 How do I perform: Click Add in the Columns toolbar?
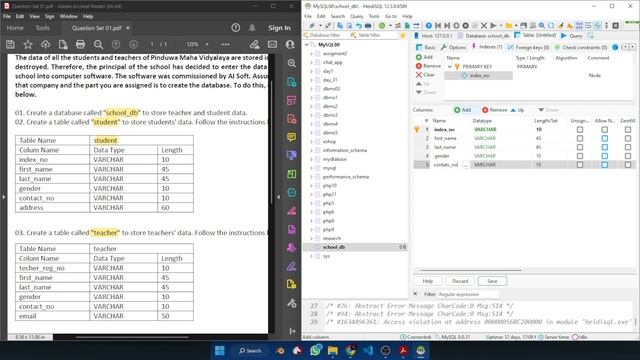(462, 110)
